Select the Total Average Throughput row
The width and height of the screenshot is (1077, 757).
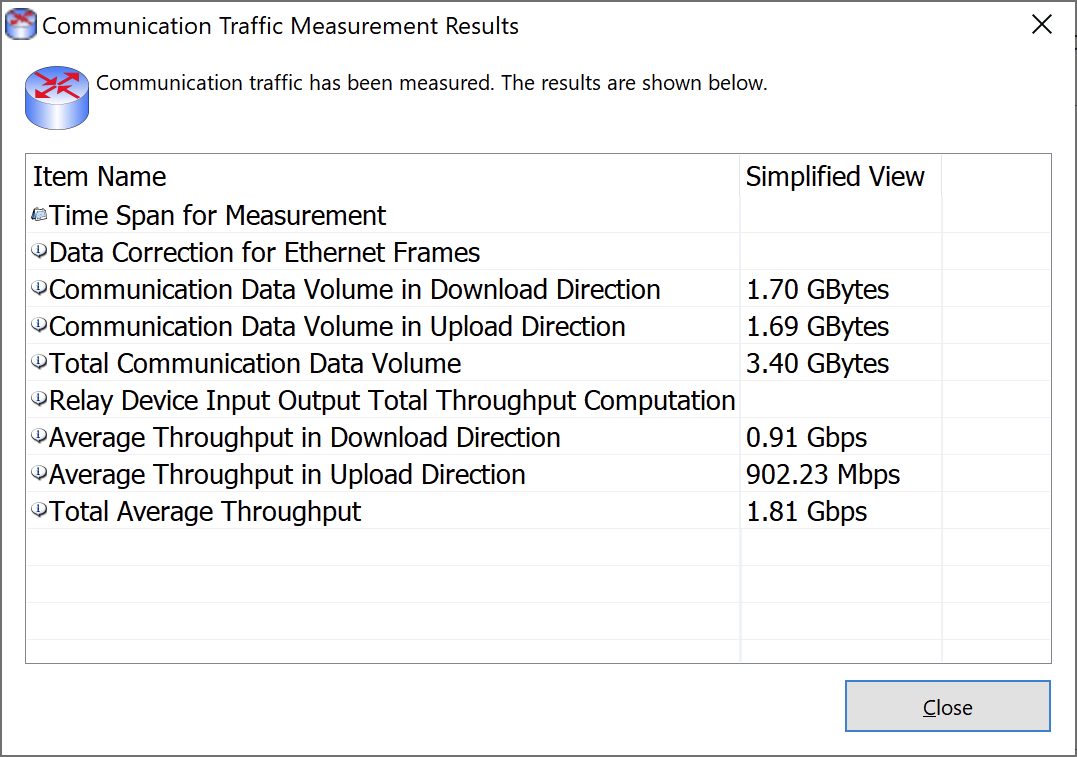538,512
